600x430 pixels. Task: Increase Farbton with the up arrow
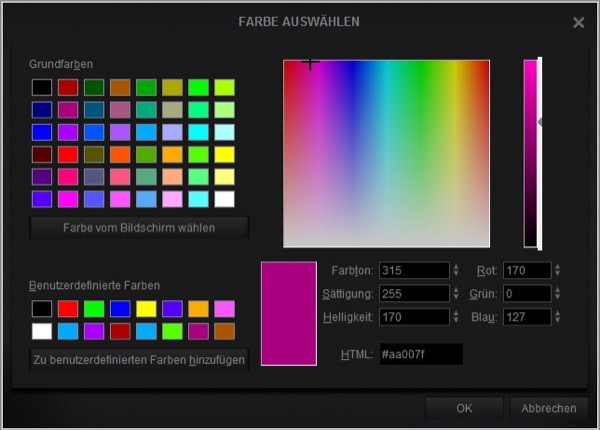(x=456, y=266)
